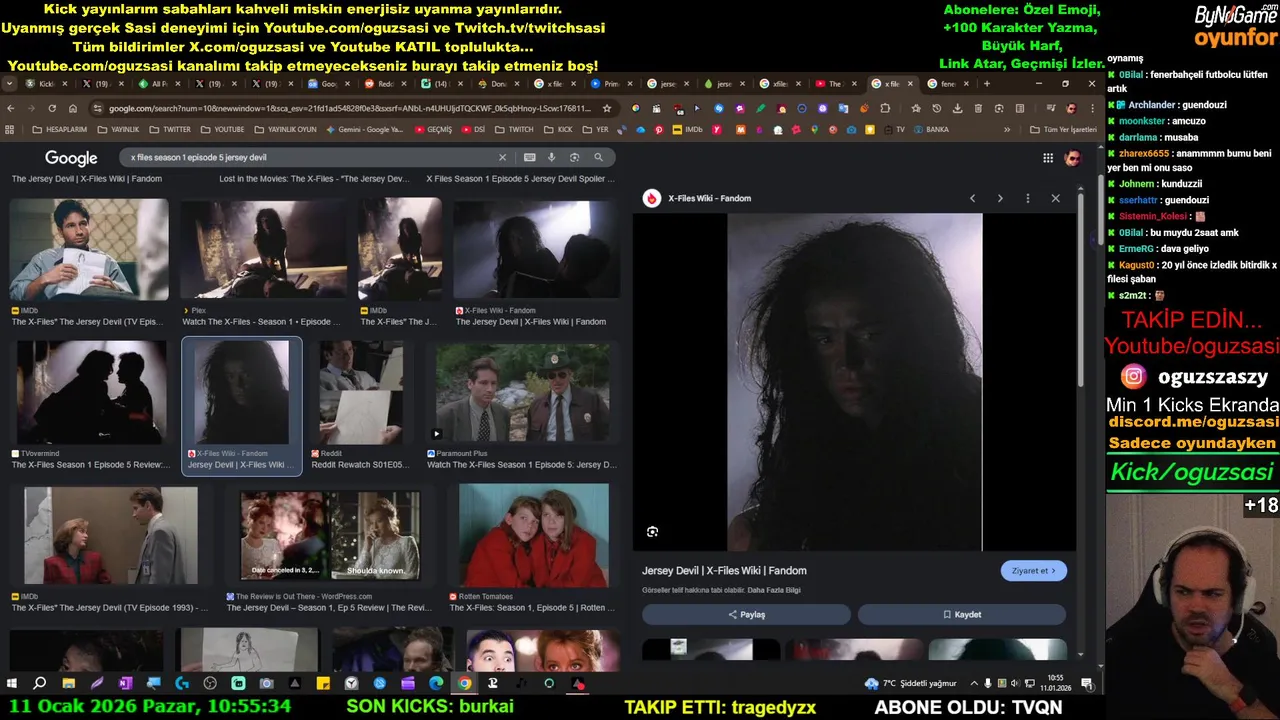
Task: Search inside image with Lens icon
Action: click(652, 532)
